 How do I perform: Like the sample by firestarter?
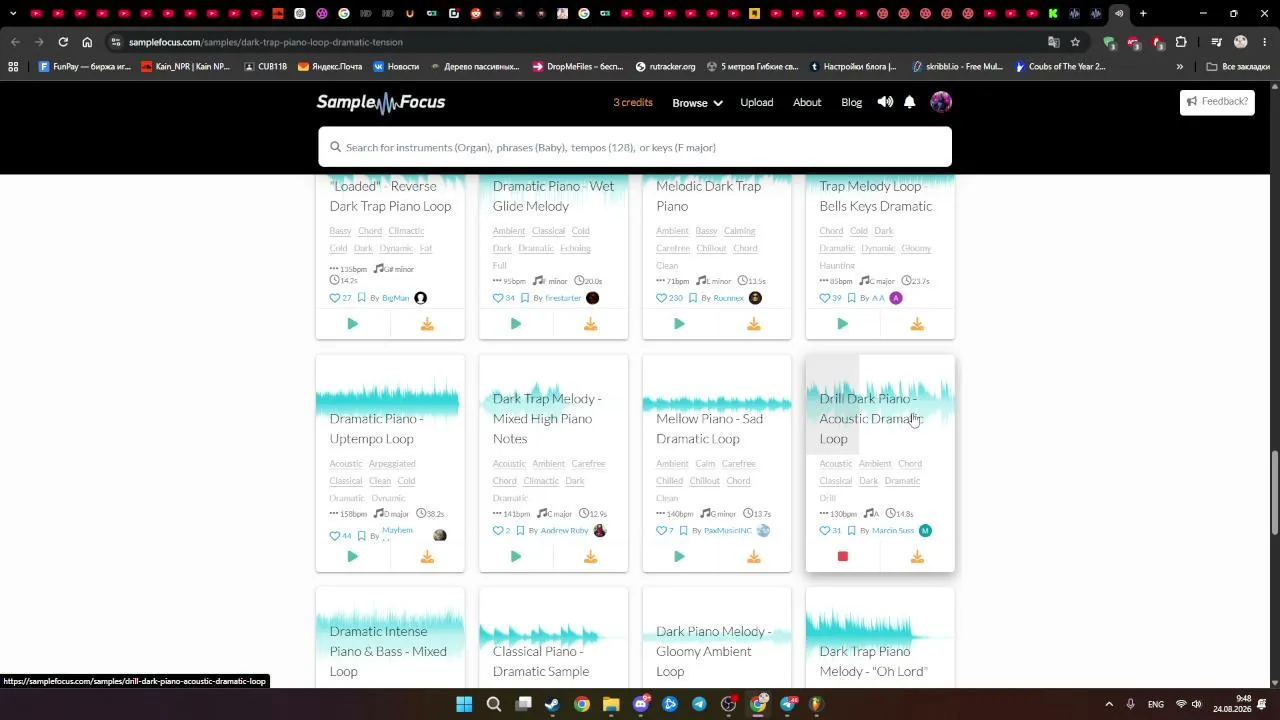pos(498,298)
